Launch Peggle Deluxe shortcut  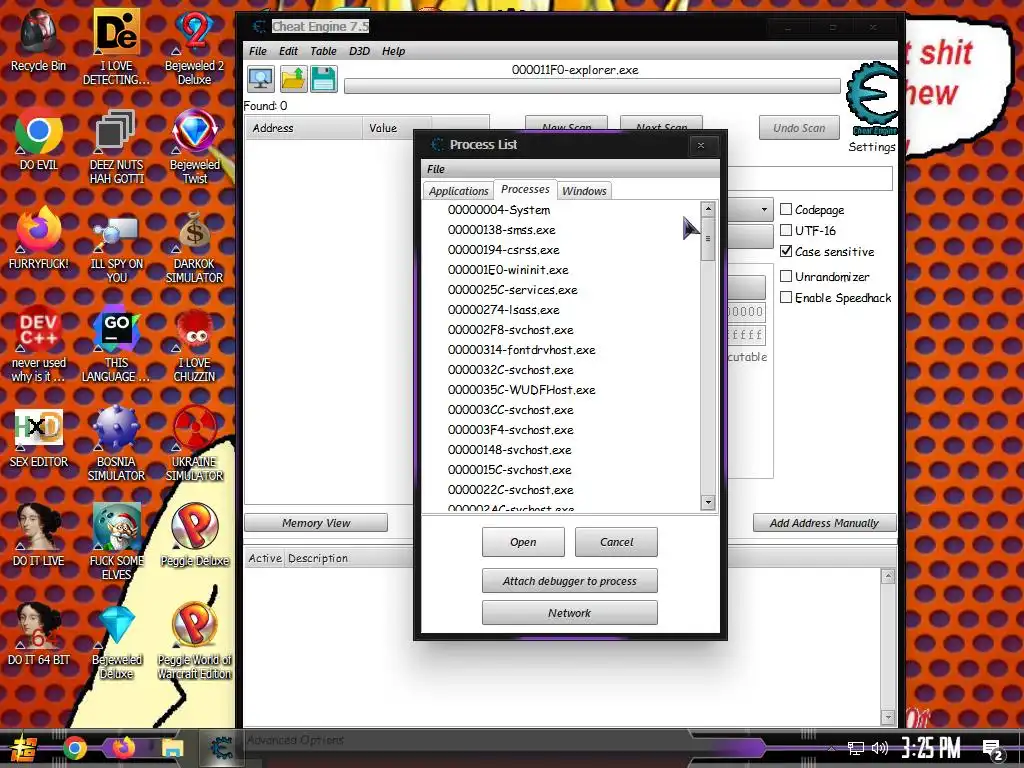click(x=195, y=536)
